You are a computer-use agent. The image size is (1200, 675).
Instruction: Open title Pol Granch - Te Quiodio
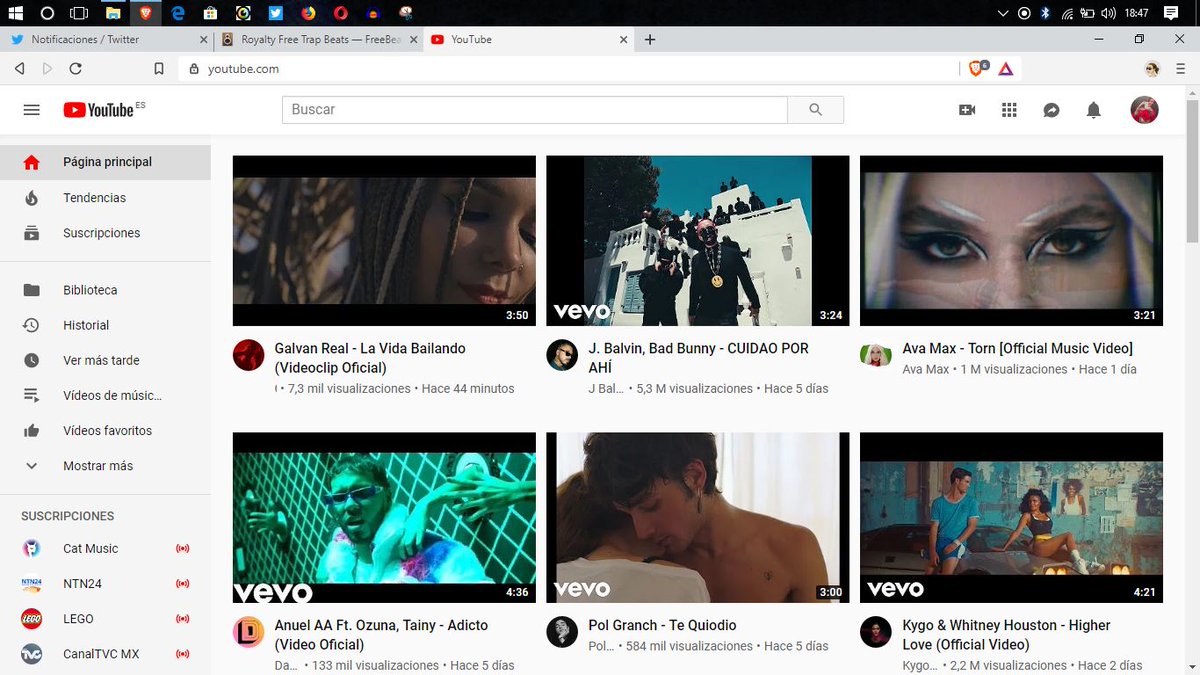pos(662,626)
